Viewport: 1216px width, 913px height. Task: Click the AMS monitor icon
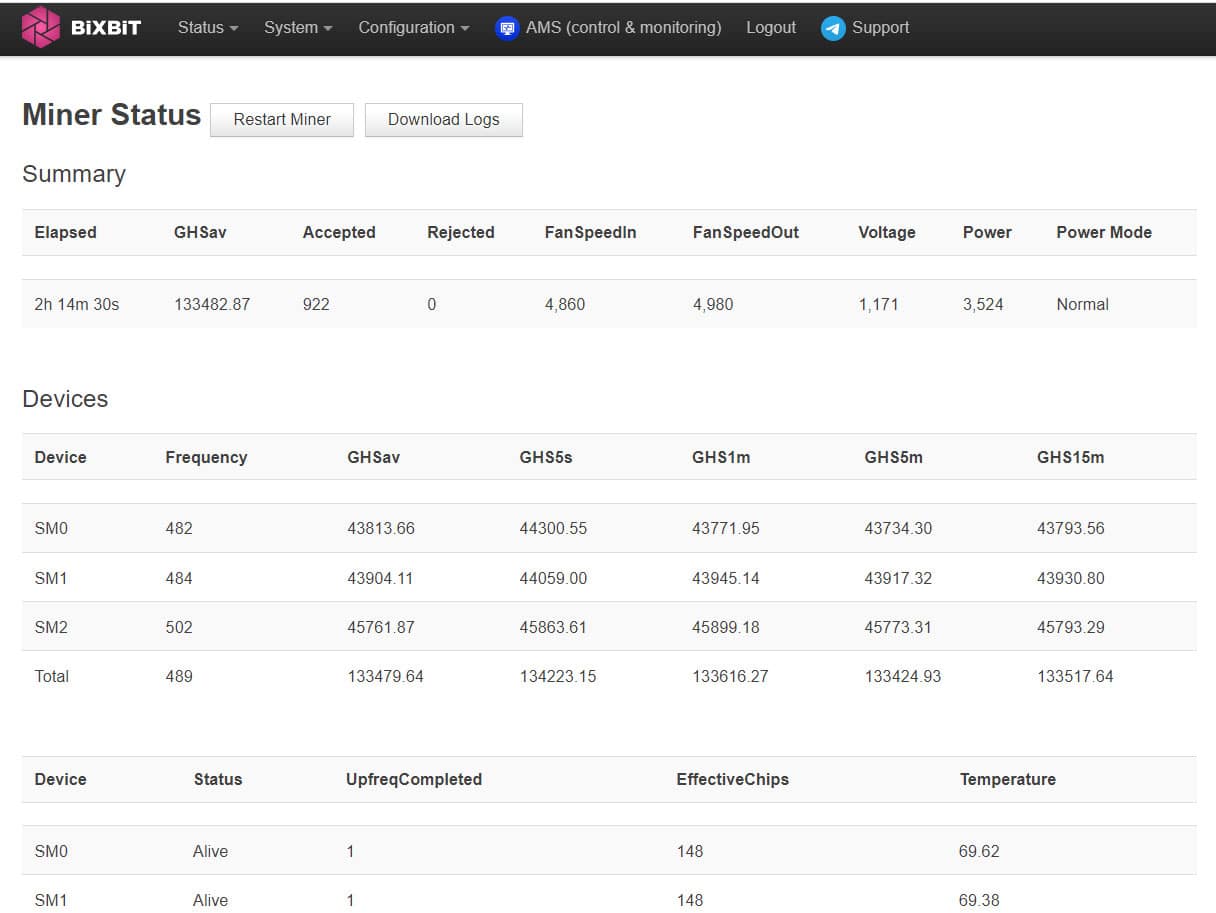pos(507,28)
